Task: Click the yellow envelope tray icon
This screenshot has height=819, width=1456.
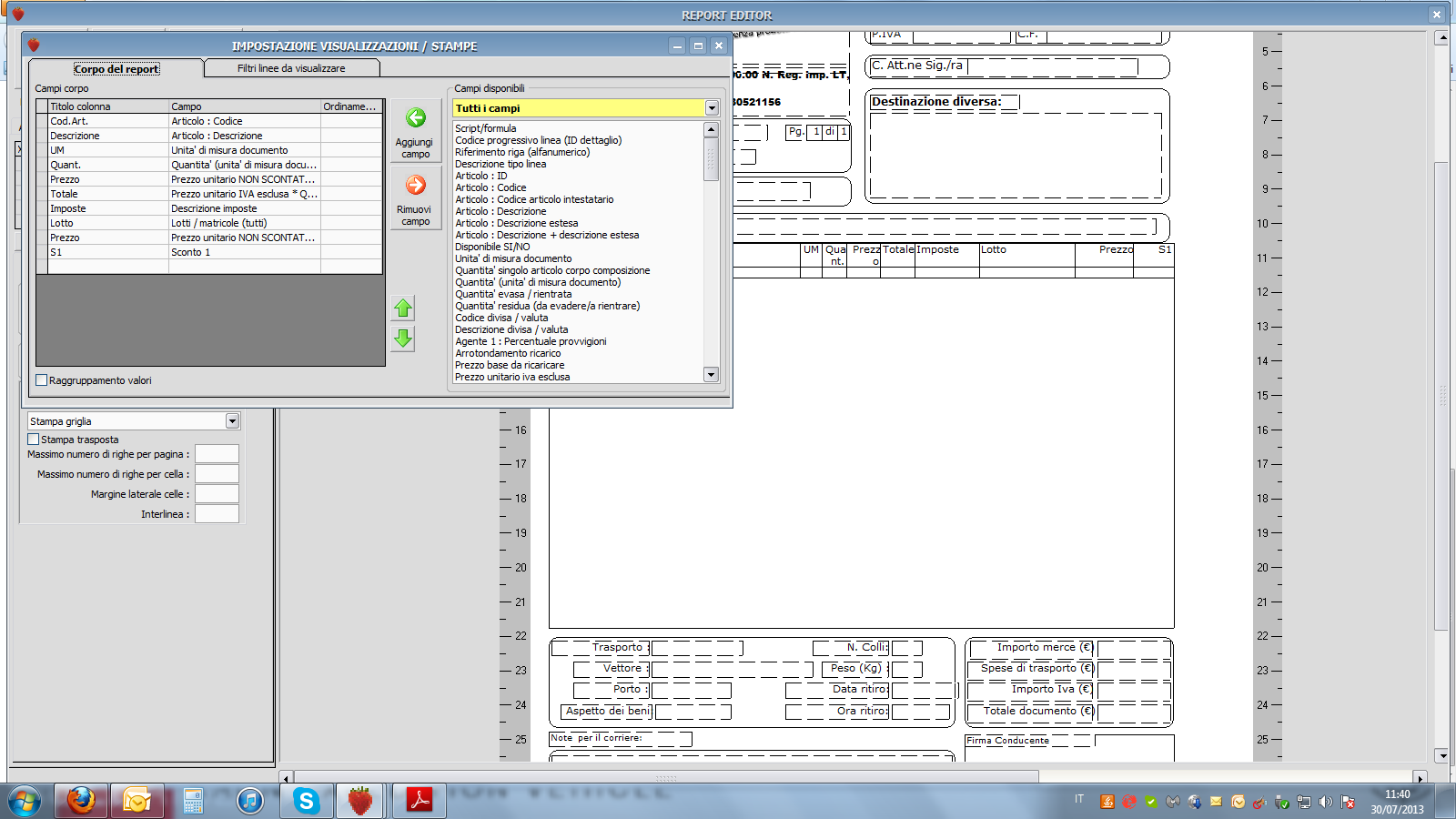Action: point(1216,802)
